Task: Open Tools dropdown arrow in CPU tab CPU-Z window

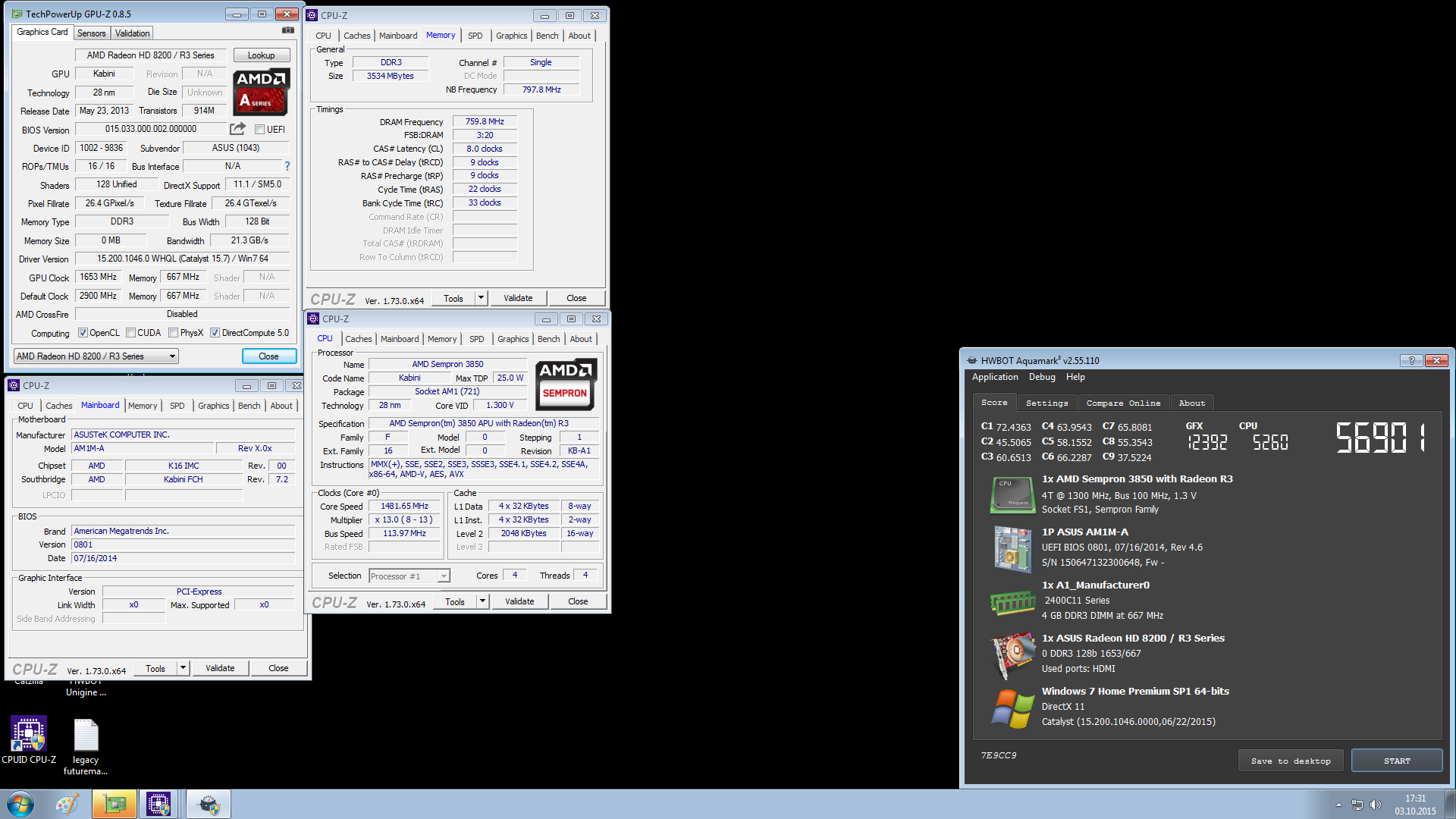Action: pos(482,601)
